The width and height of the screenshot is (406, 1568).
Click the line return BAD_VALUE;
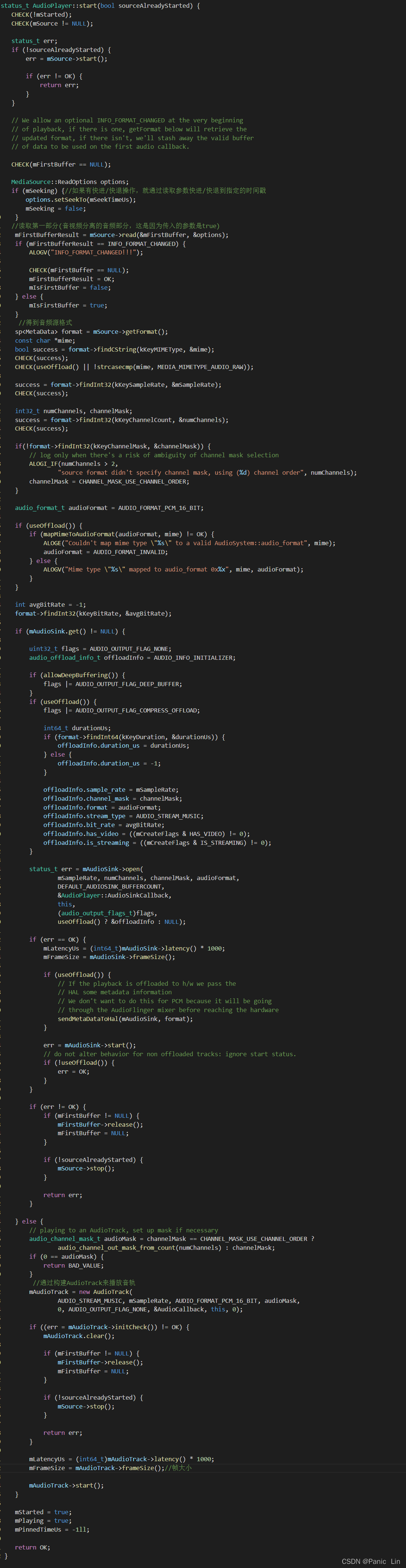point(74,1265)
